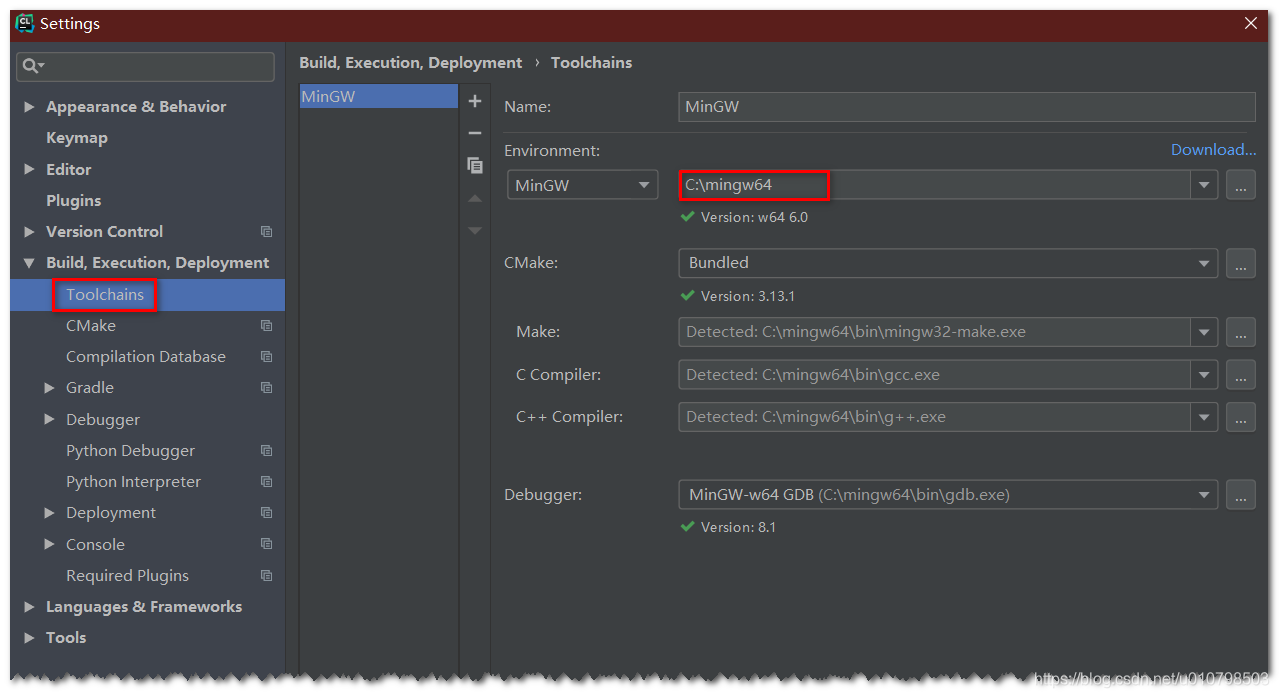Browse for C Compiler executable
1279x698 pixels.
[x=1240, y=375]
